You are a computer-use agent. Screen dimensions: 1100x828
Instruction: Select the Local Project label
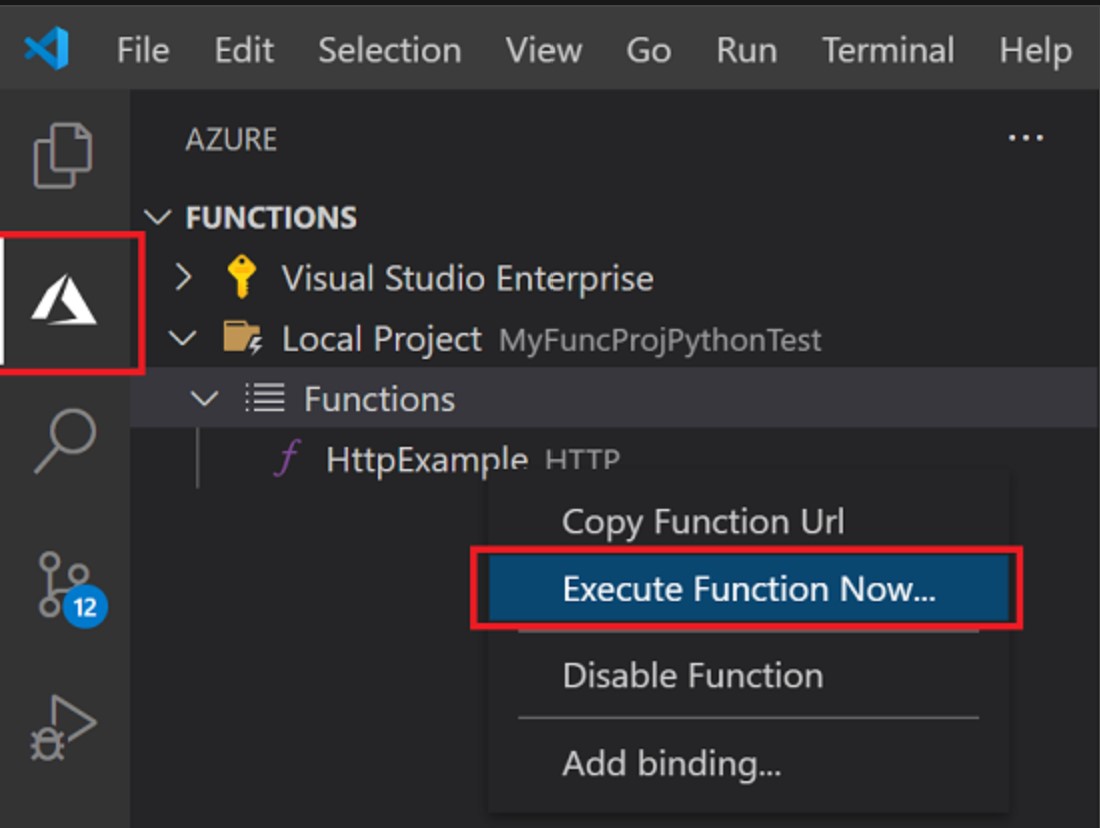coord(382,339)
